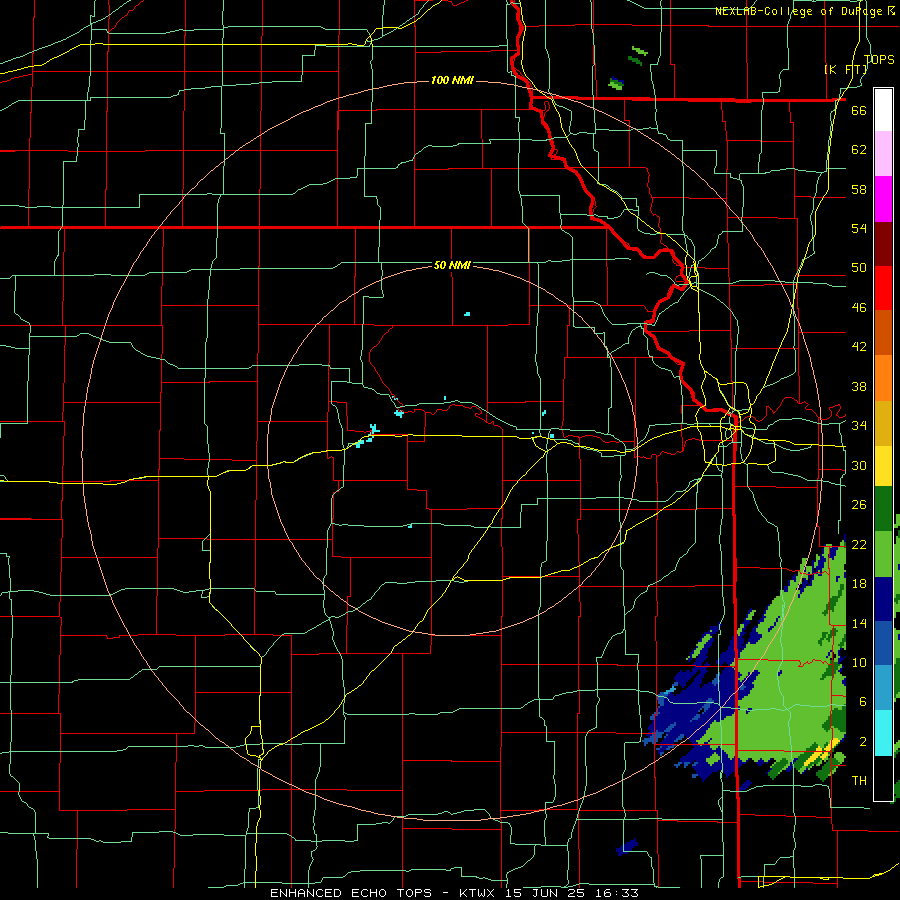
Task: Click the 18 value on the scale
Action: coord(859,584)
